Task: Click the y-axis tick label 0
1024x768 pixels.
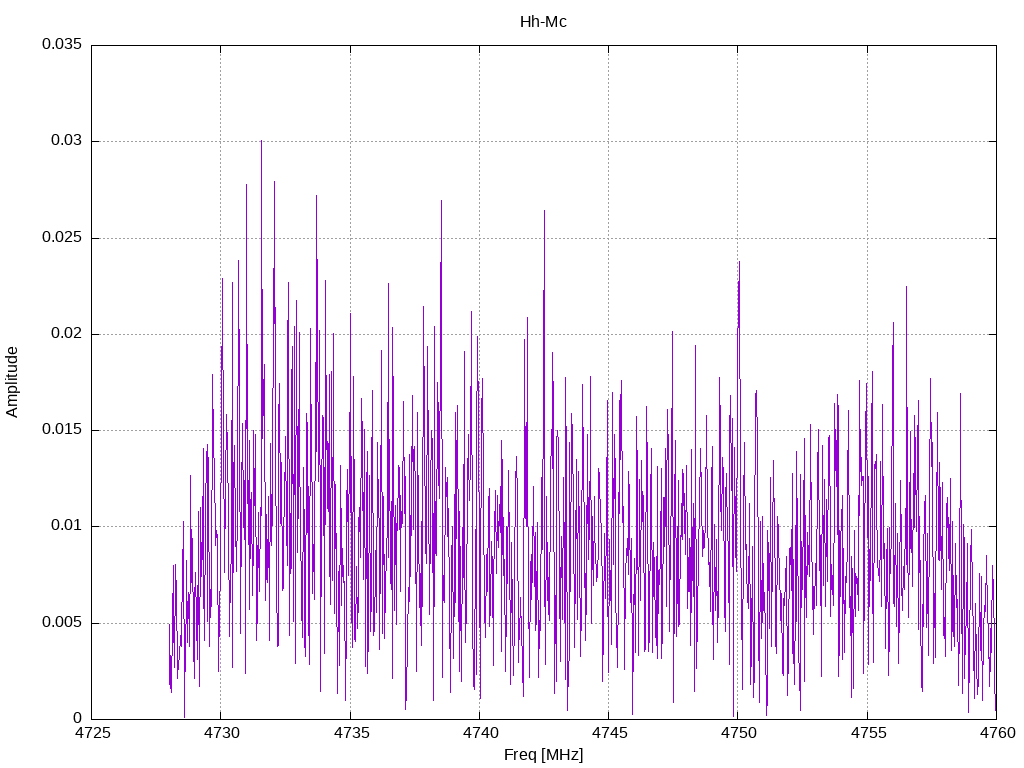Action: (78, 718)
